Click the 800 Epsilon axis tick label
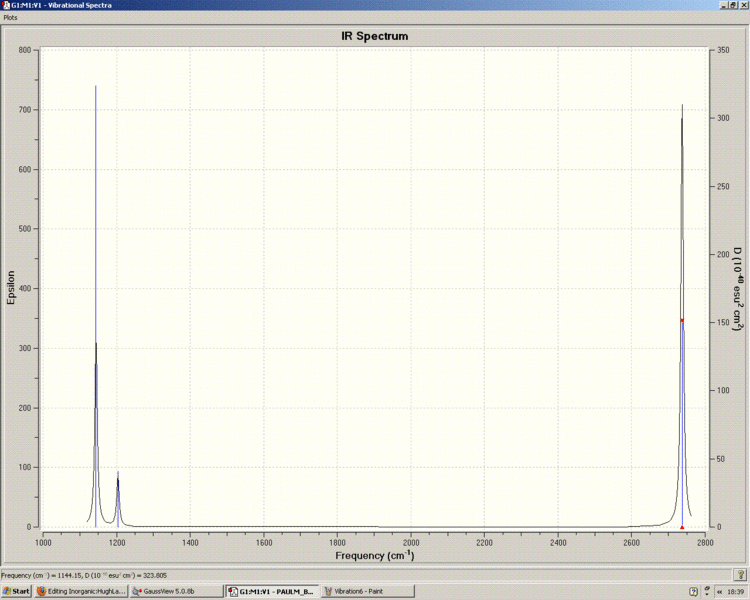This screenshot has width=750, height=600. point(25,50)
